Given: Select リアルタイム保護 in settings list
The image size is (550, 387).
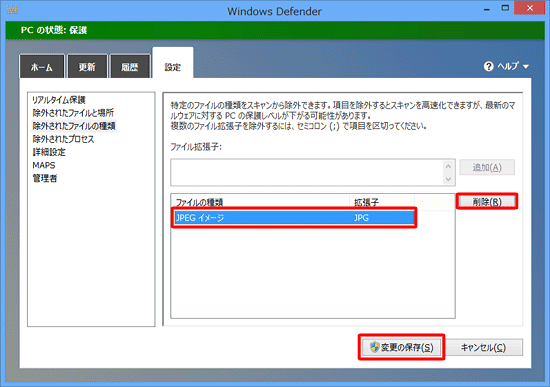Looking at the screenshot, I should tap(59, 100).
